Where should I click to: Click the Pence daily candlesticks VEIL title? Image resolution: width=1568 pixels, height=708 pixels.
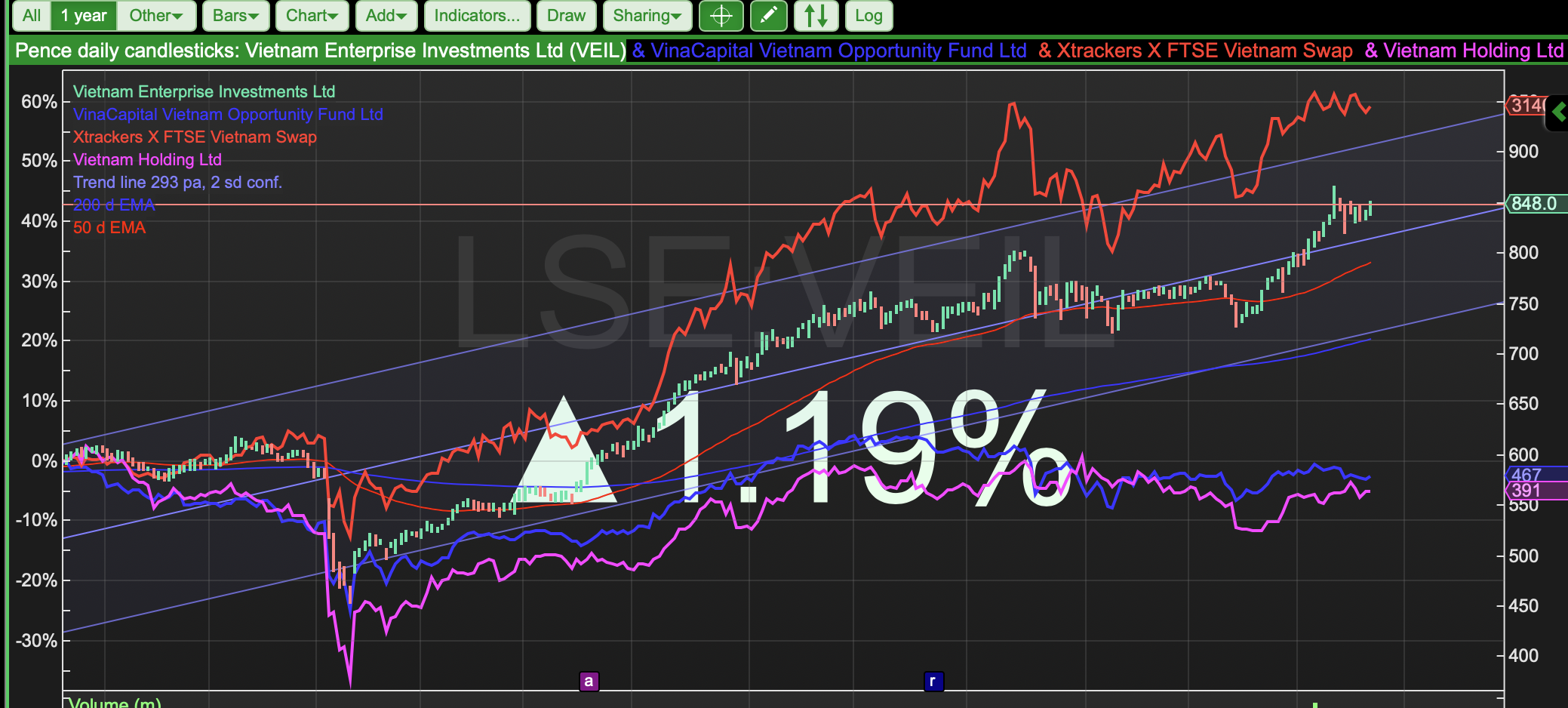coord(320,51)
